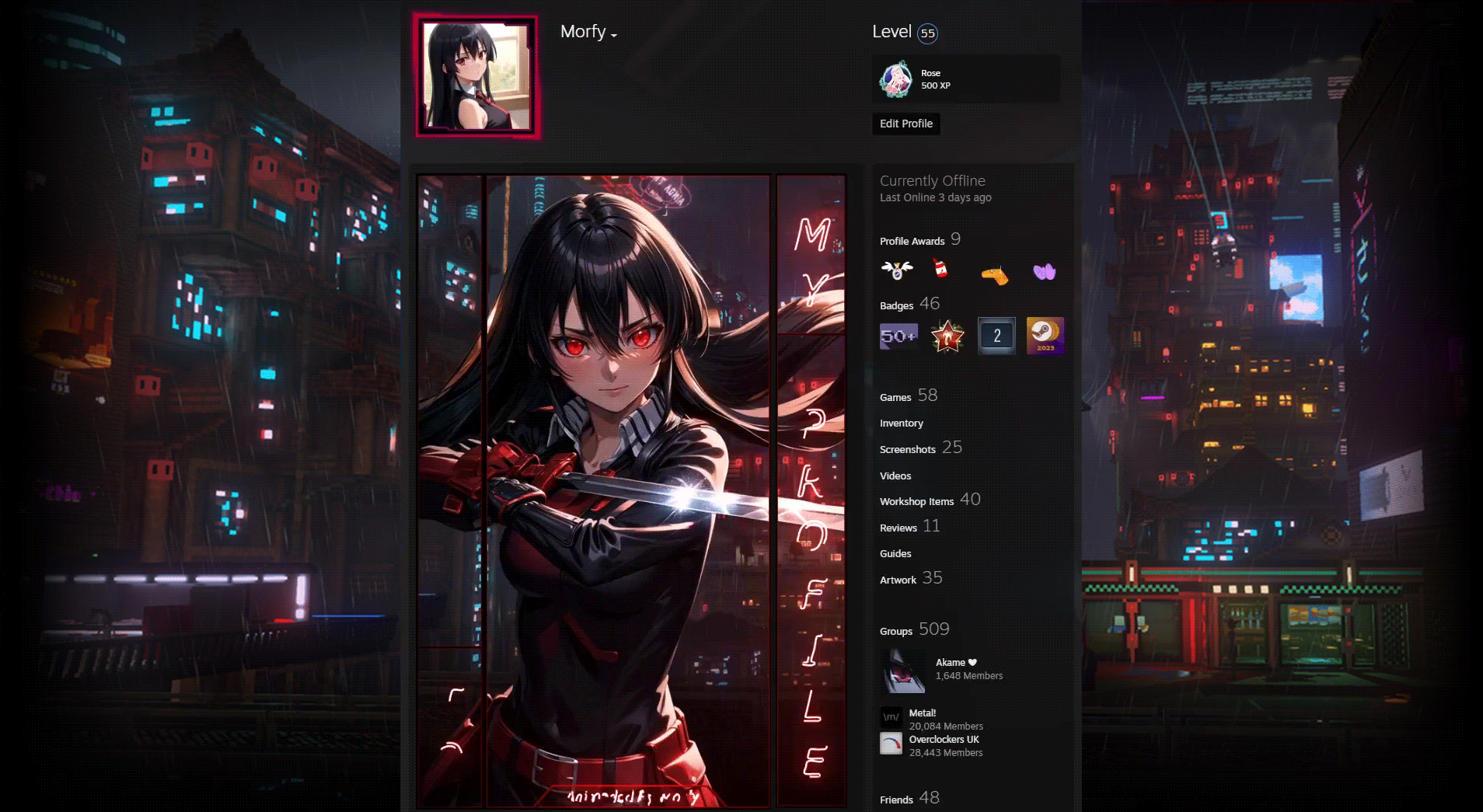1483x812 pixels.
Task: Open the central Akame sword artwork
Action: [x=628, y=491]
